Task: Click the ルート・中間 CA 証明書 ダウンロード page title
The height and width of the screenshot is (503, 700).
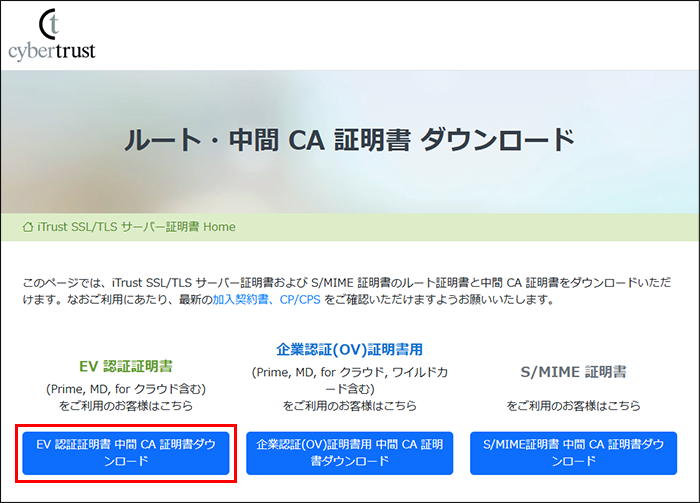Action: pyautogui.click(x=350, y=140)
